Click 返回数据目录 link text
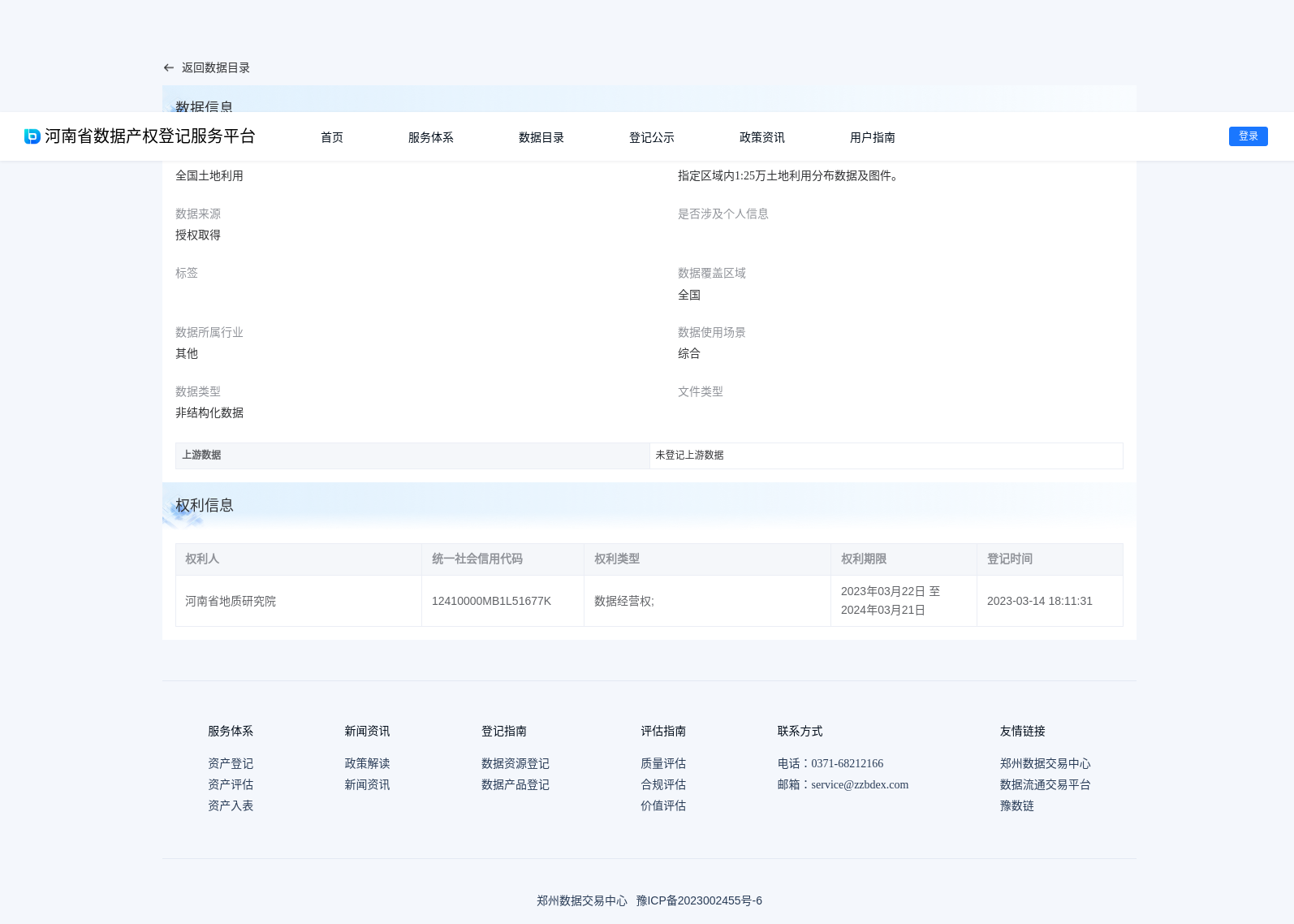Image resolution: width=1294 pixels, height=924 pixels. [x=216, y=68]
